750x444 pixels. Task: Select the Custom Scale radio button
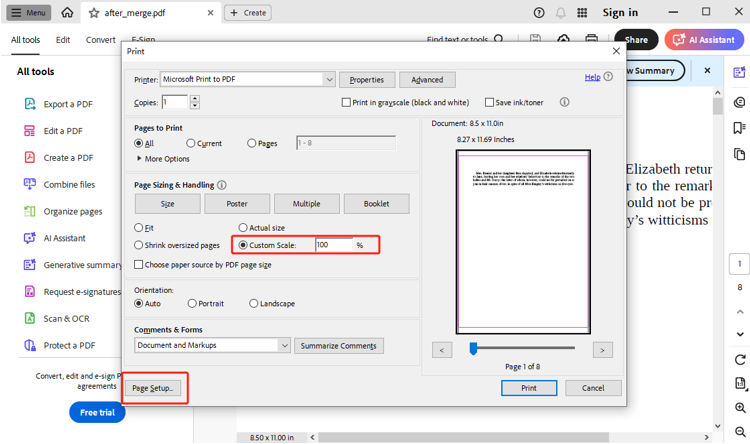[243, 245]
